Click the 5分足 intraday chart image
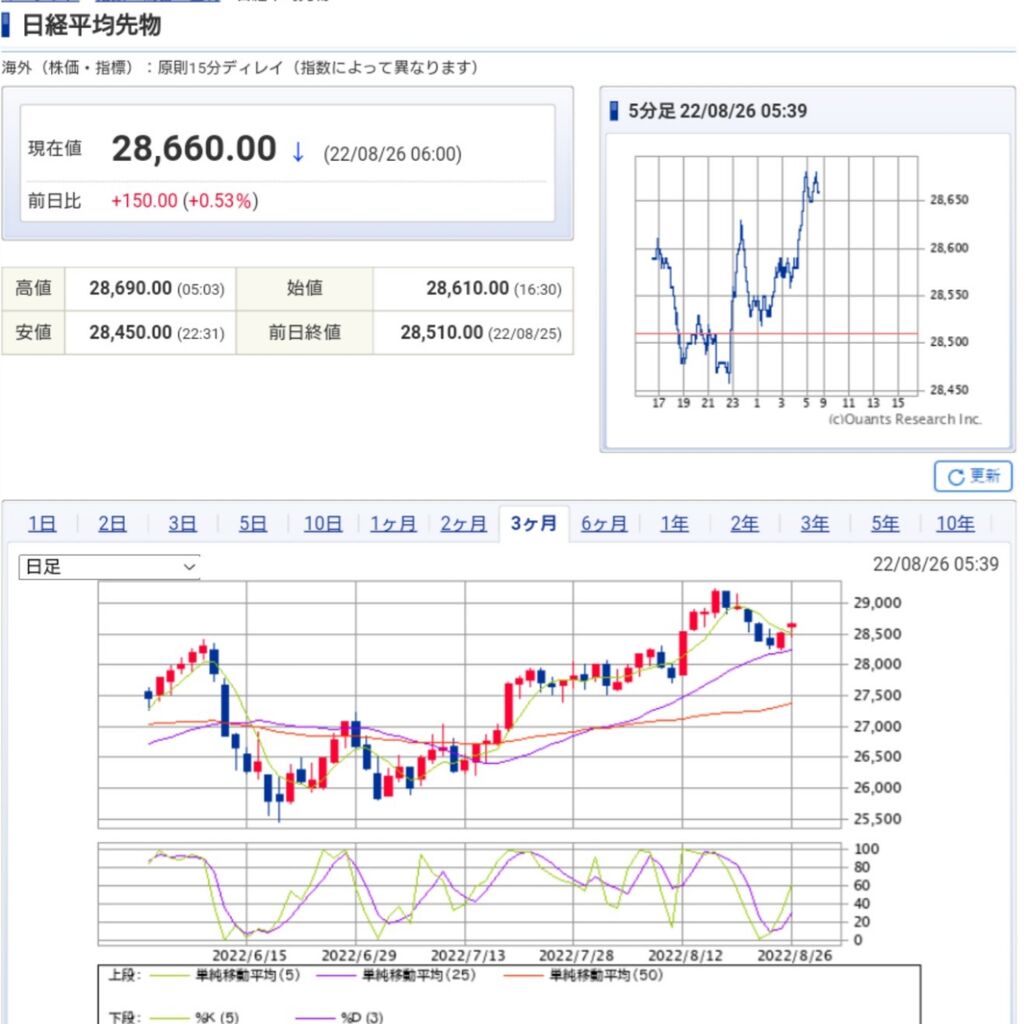The height and width of the screenshot is (1024, 1026). click(x=807, y=291)
